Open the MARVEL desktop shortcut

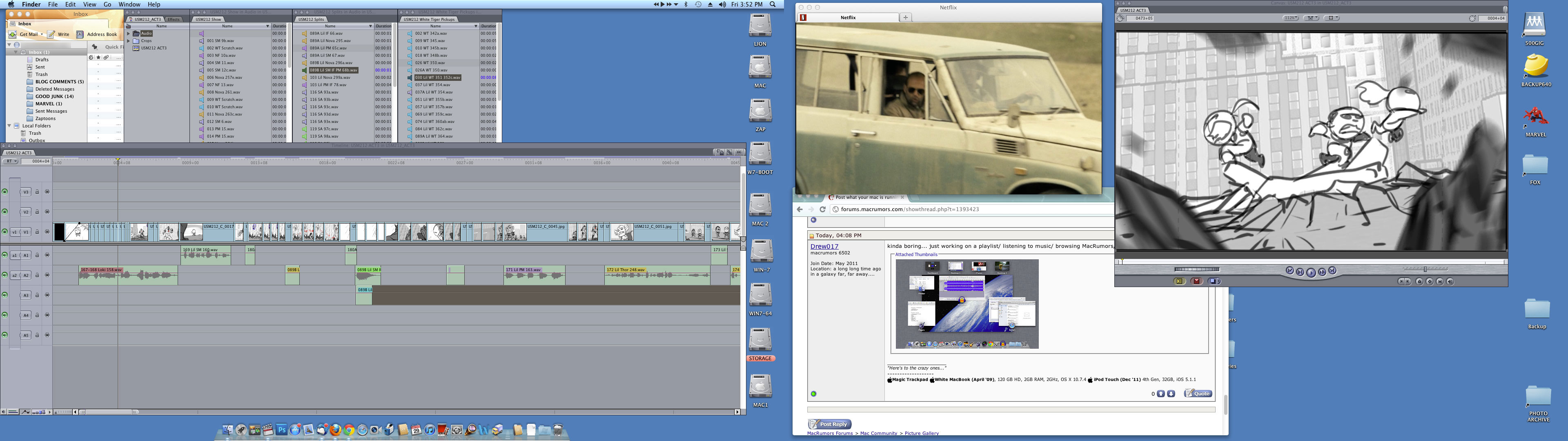1536,117
